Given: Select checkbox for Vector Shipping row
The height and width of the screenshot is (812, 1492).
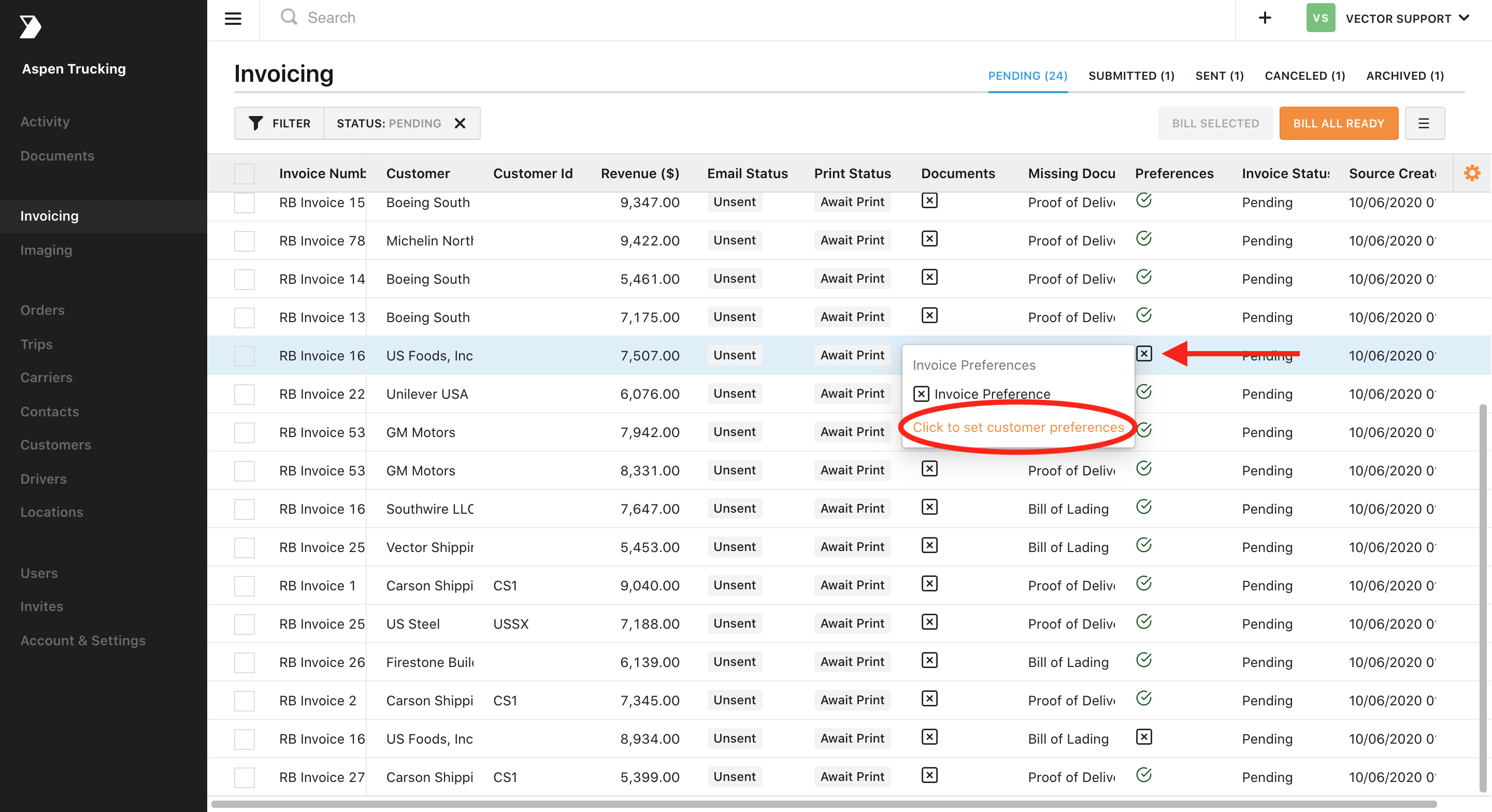Looking at the screenshot, I should (x=245, y=547).
